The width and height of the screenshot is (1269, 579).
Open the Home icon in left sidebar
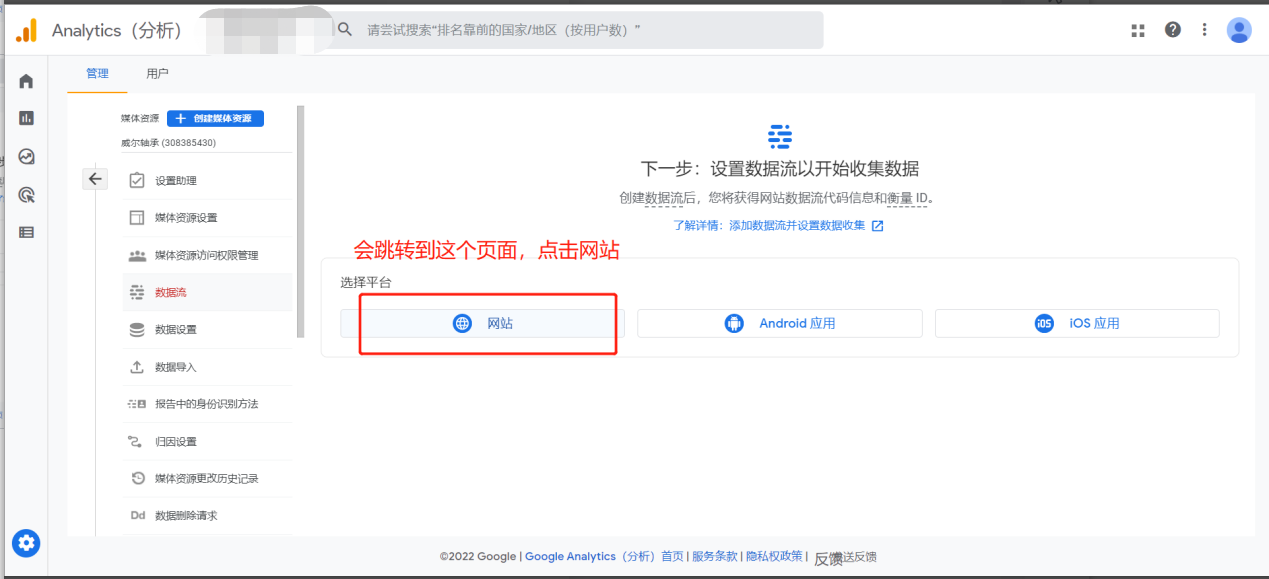click(26, 81)
